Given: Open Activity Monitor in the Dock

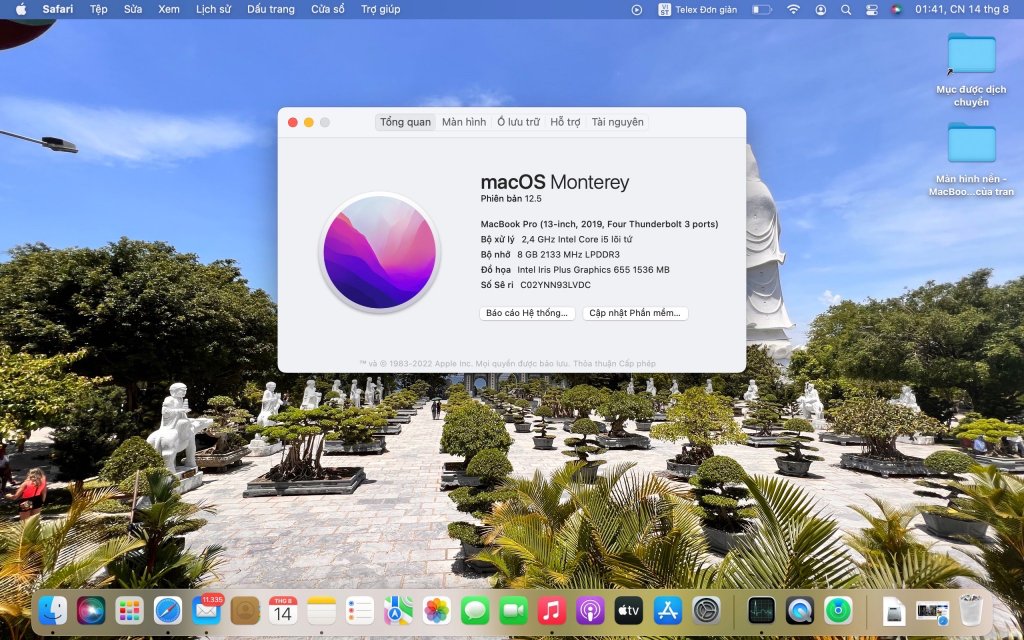Looking at the screenshot, I should [761, 611].
